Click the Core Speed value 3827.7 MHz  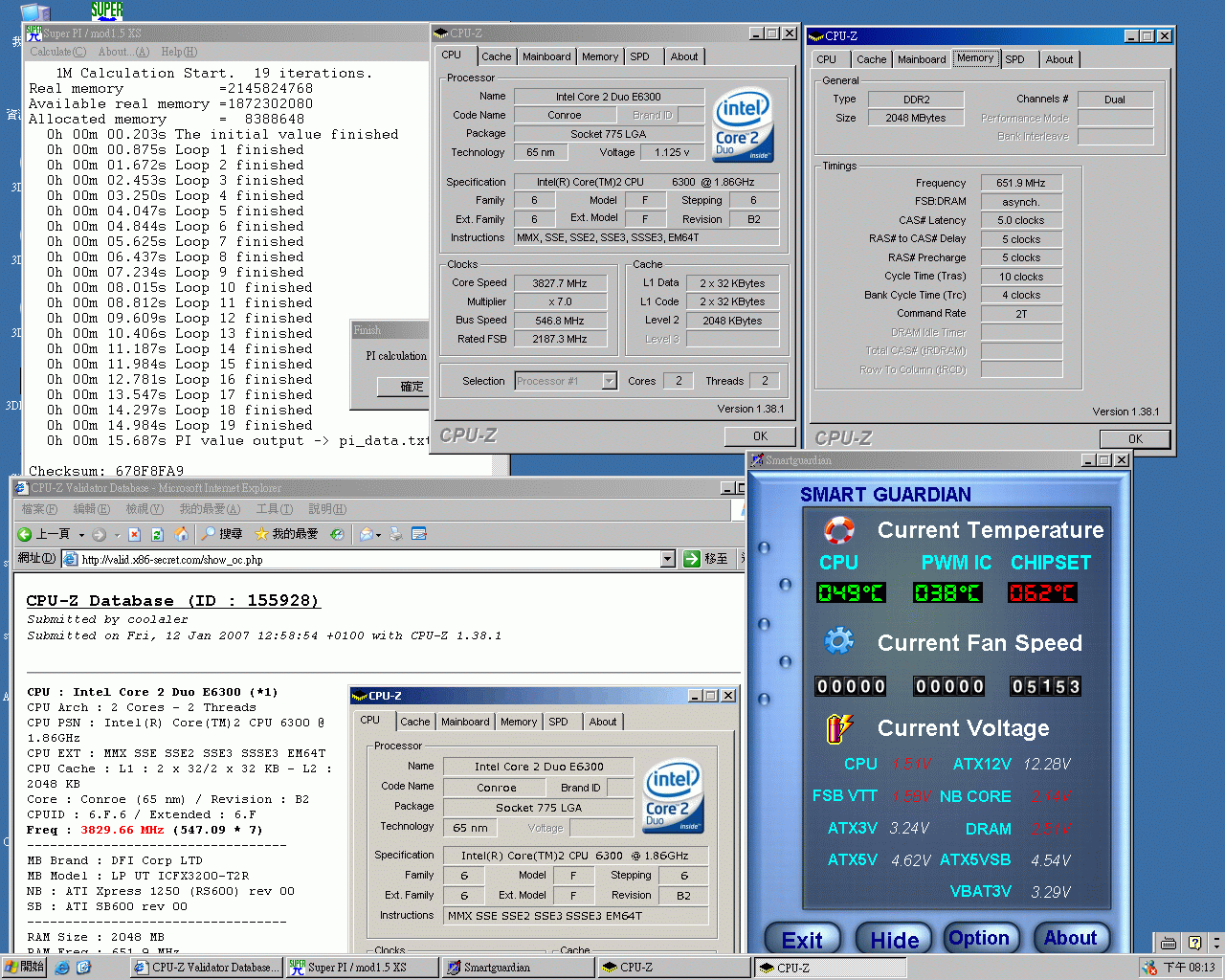click(560, 283)
